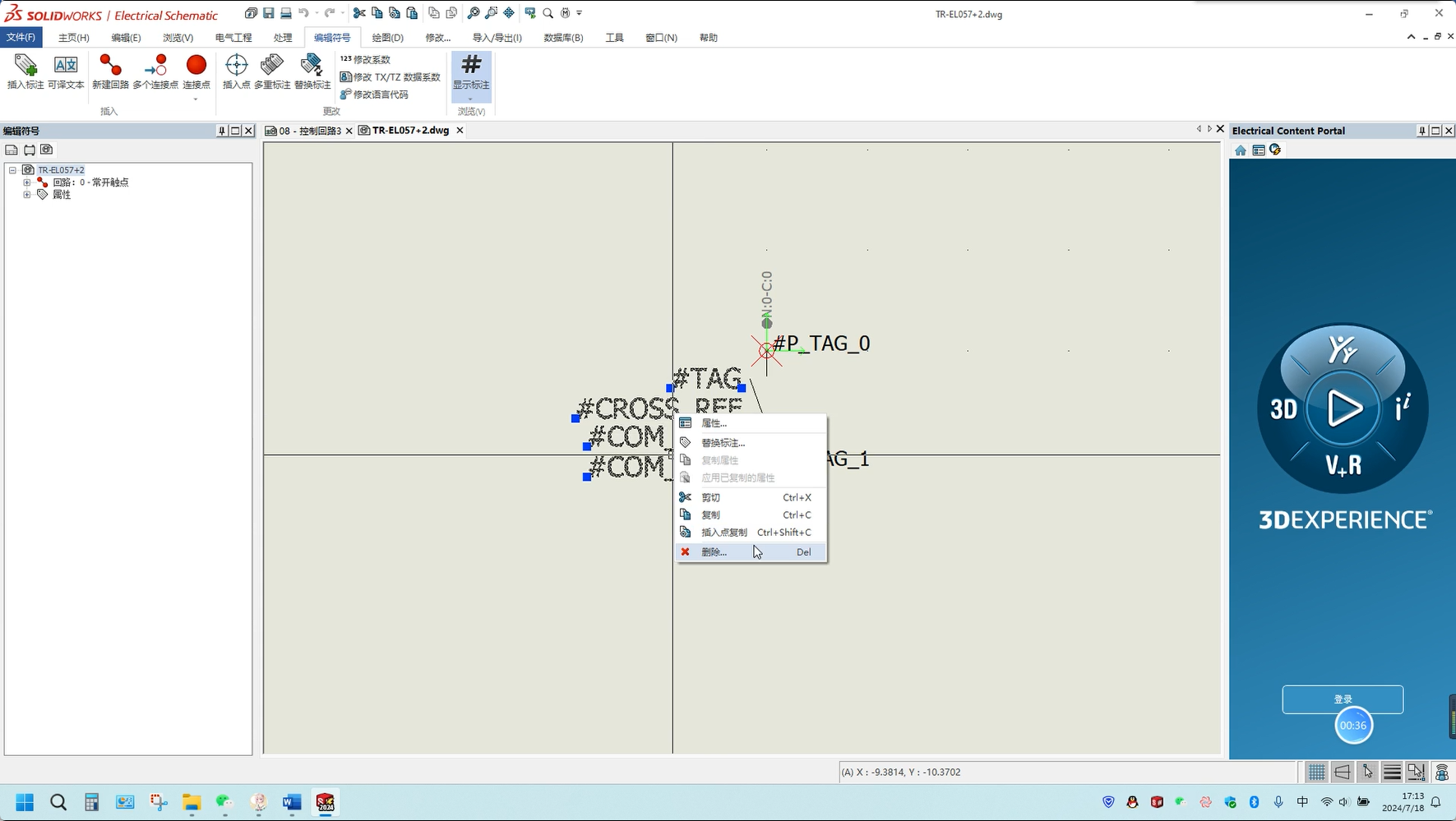Click the 新建回路 new circuit icon
The image size is (1456, 821).
tap(110, 71)
